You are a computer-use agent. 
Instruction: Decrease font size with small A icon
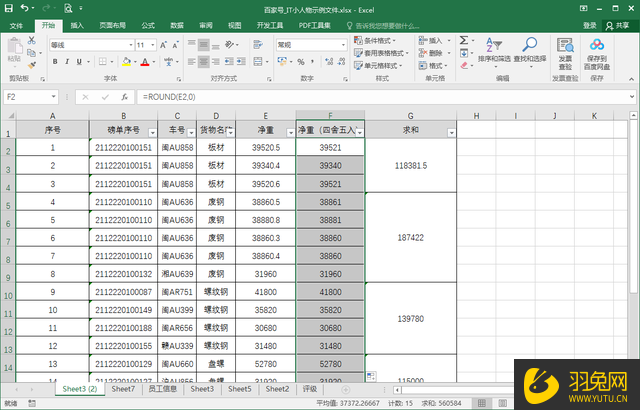click(x=176, y=45)
